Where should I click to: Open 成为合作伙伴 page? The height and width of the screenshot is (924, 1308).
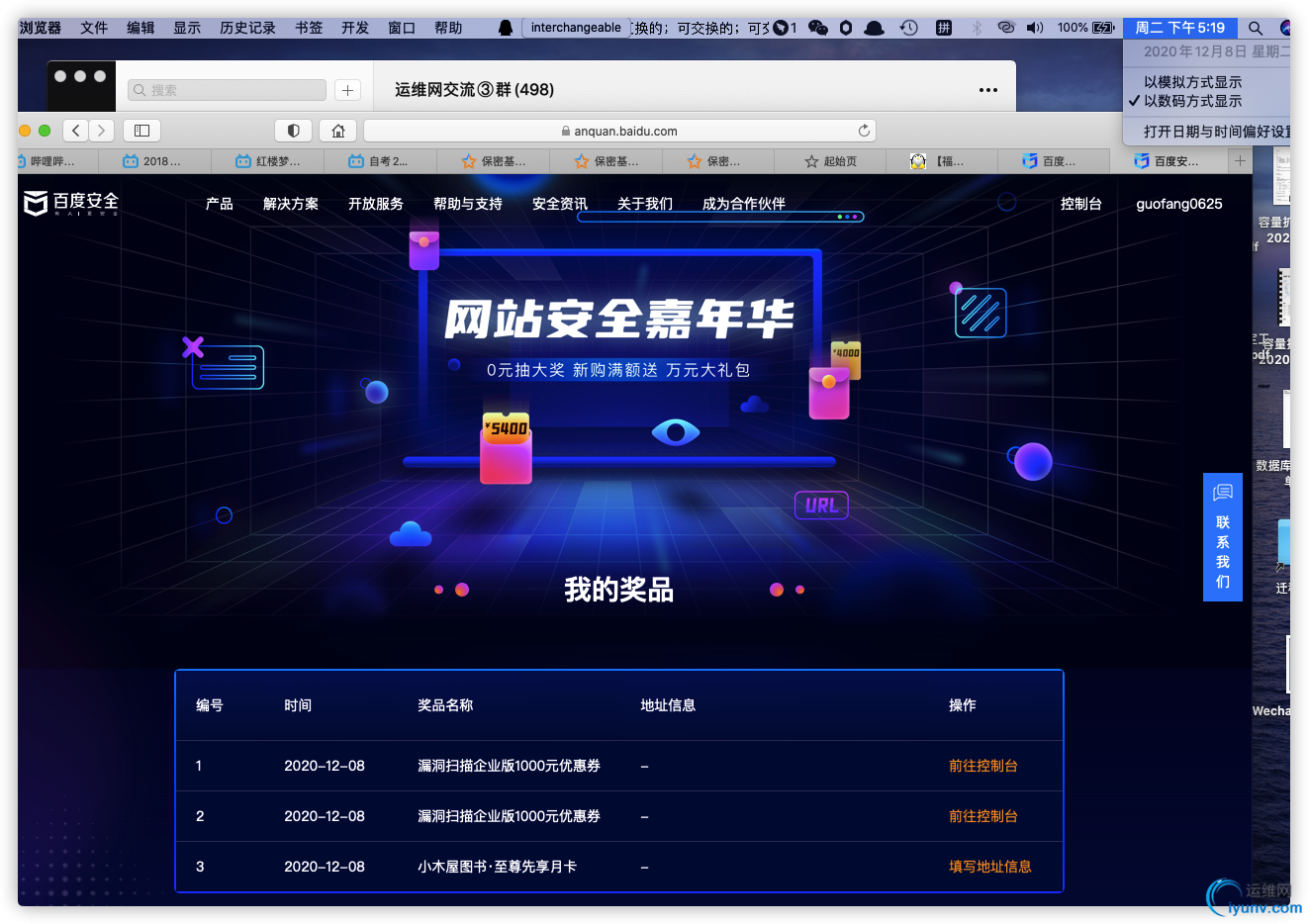pos(744,204)
